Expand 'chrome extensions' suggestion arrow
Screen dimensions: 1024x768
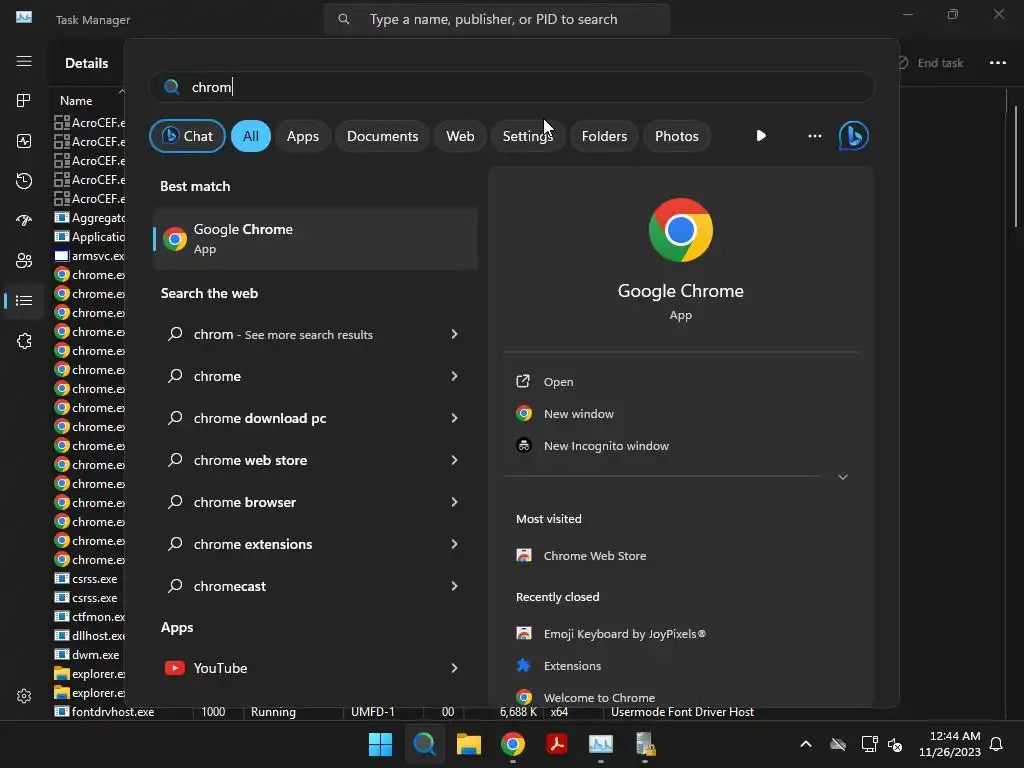[x=455, y=544]
